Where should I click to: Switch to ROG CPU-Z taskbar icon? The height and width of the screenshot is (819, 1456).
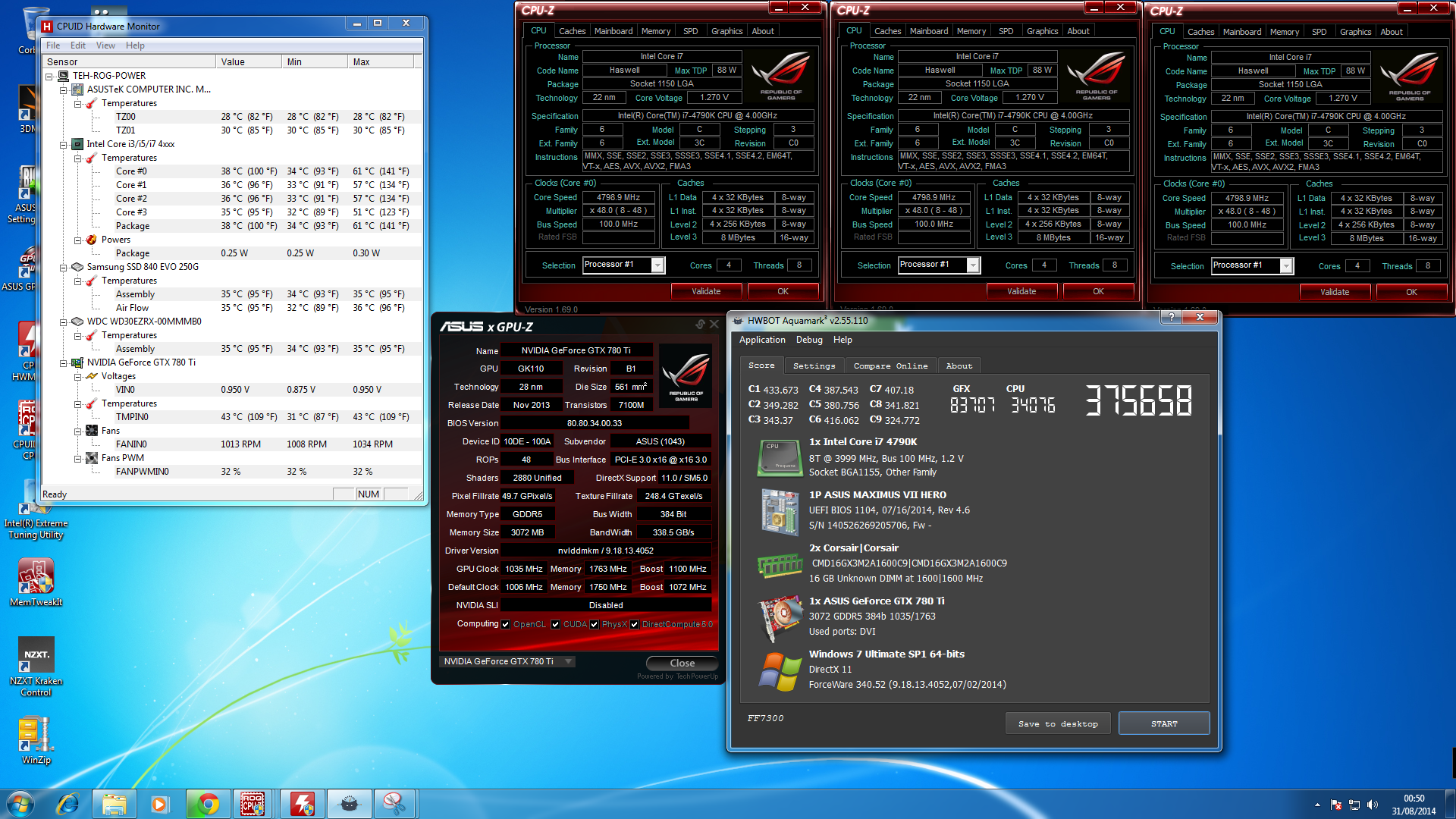(x=253, y=804)
